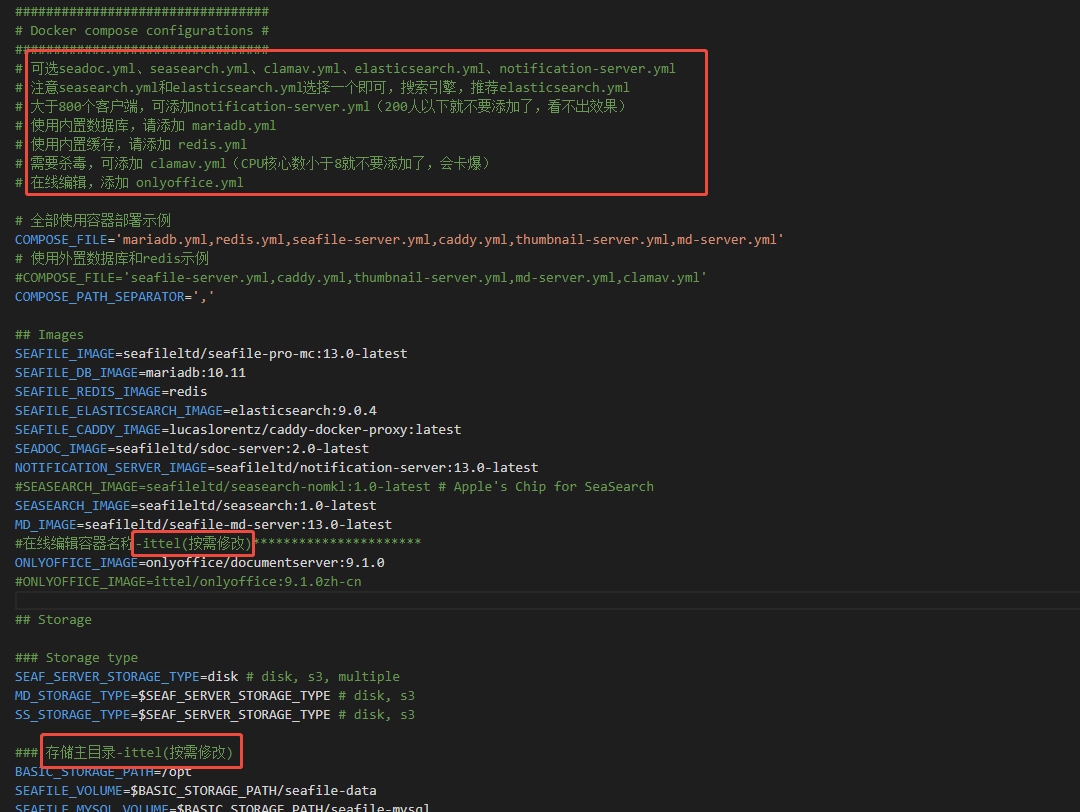The height and width of the screenshot is (812, 1080).
Task: Click the "## Images" section heading
Action: click(49, 335)
